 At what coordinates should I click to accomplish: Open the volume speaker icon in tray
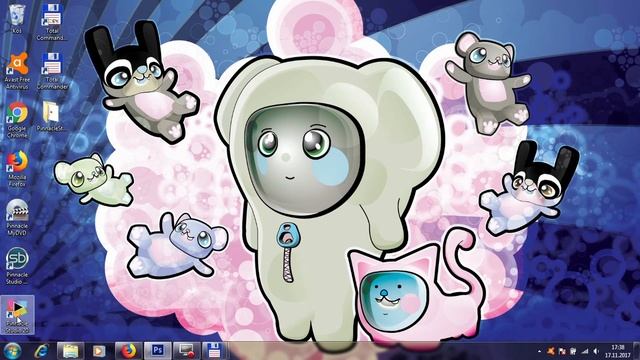point(596,351)
